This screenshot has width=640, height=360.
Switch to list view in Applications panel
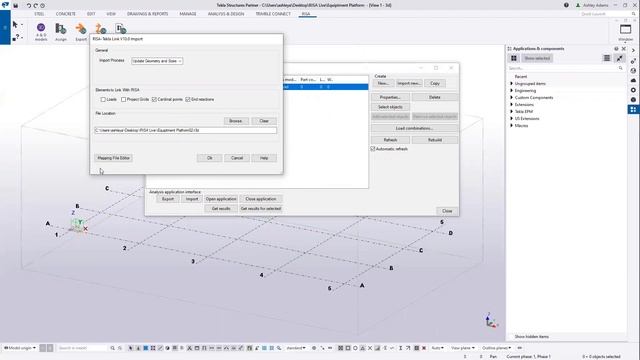tap(607, 58)
